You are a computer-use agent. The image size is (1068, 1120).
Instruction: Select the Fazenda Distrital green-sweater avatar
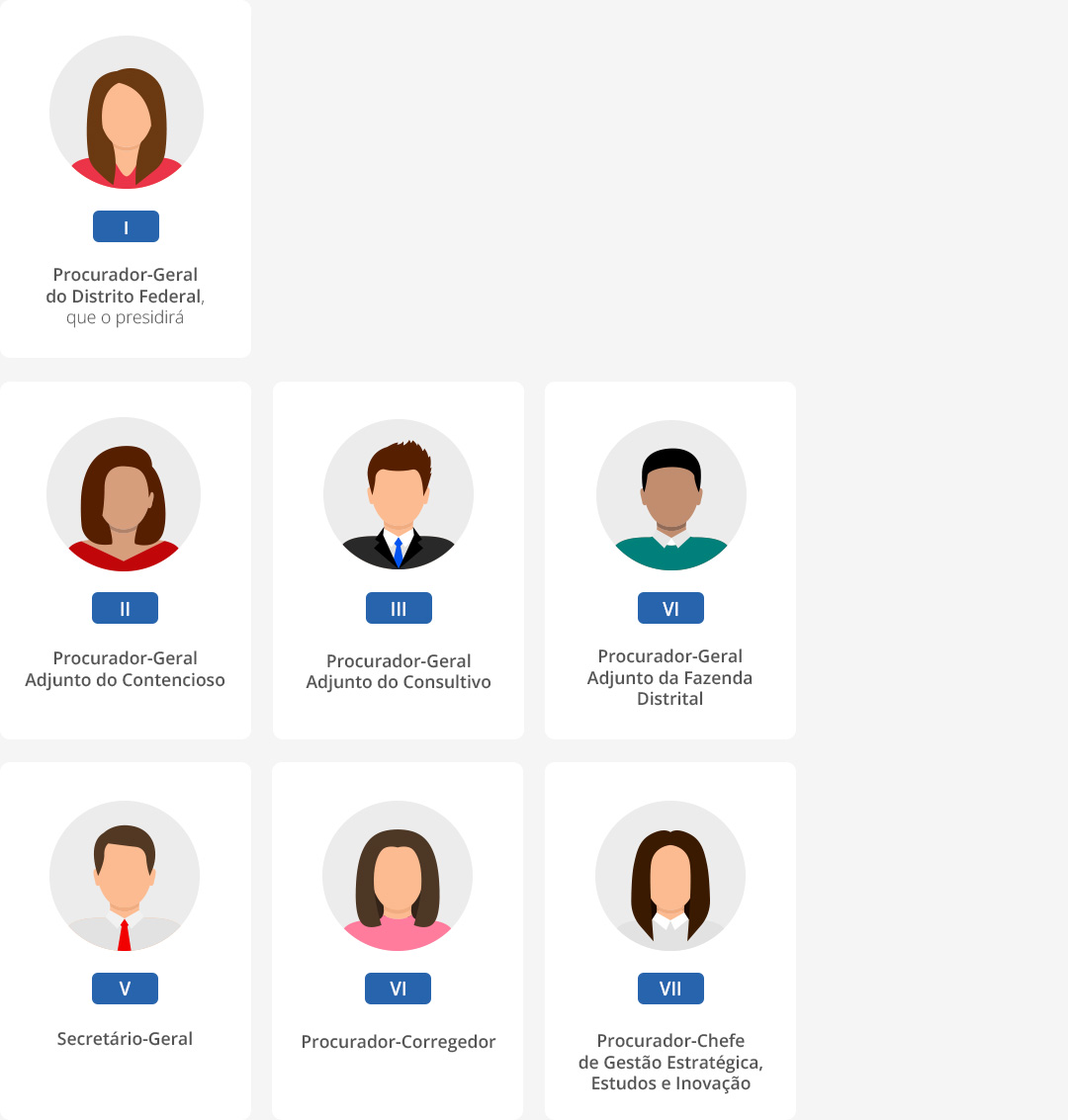point(671,495)
